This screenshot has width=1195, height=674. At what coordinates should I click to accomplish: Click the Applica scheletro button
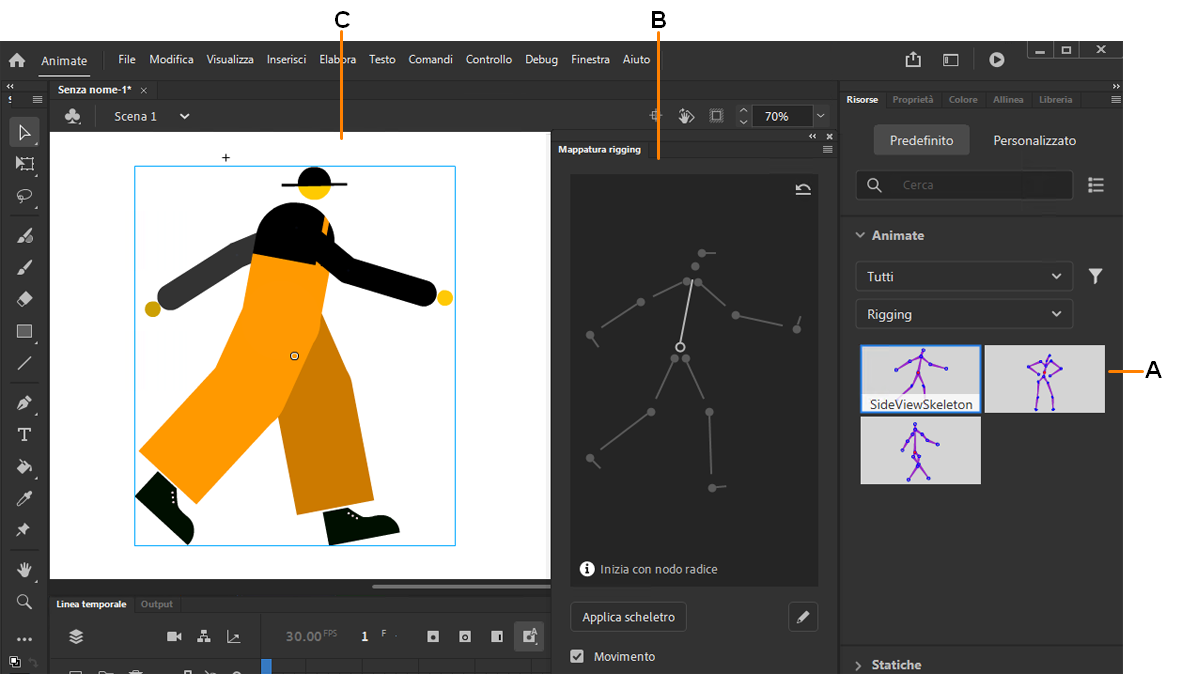pyautogui.click(x=628, y=617)
